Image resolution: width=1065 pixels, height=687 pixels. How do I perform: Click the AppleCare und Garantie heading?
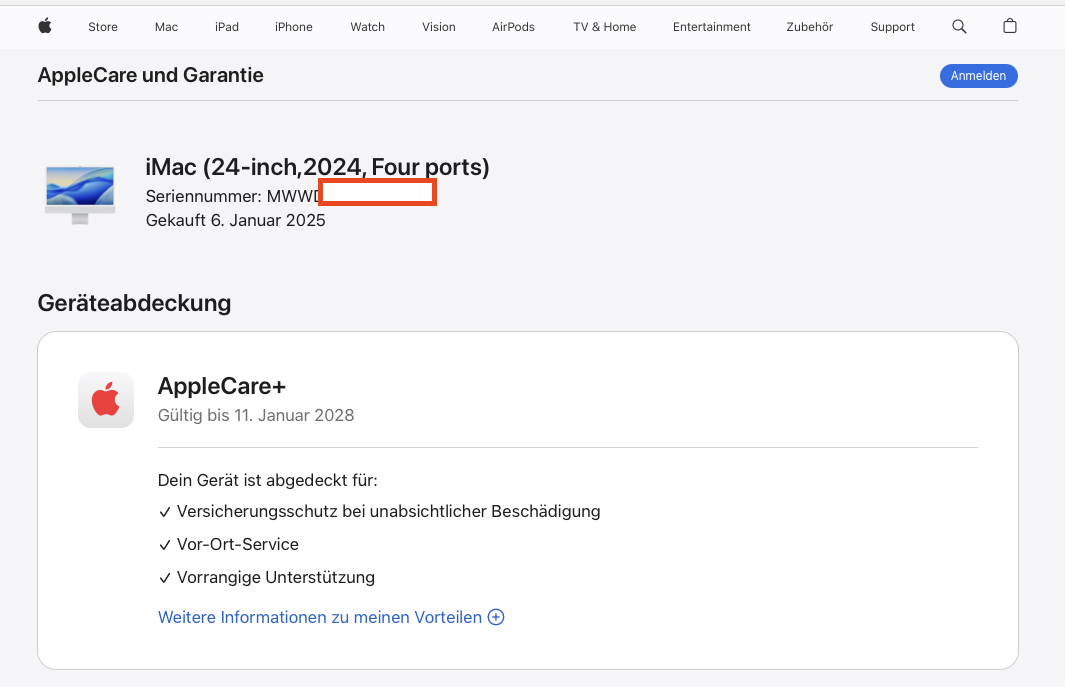[151, 75]
